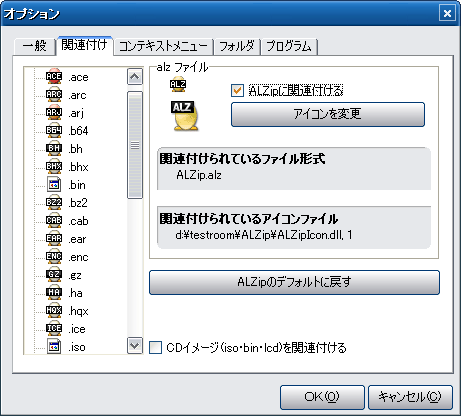Select the .bin disc image icon
Viewport: 461px width, 416px height.
point(54,185)
